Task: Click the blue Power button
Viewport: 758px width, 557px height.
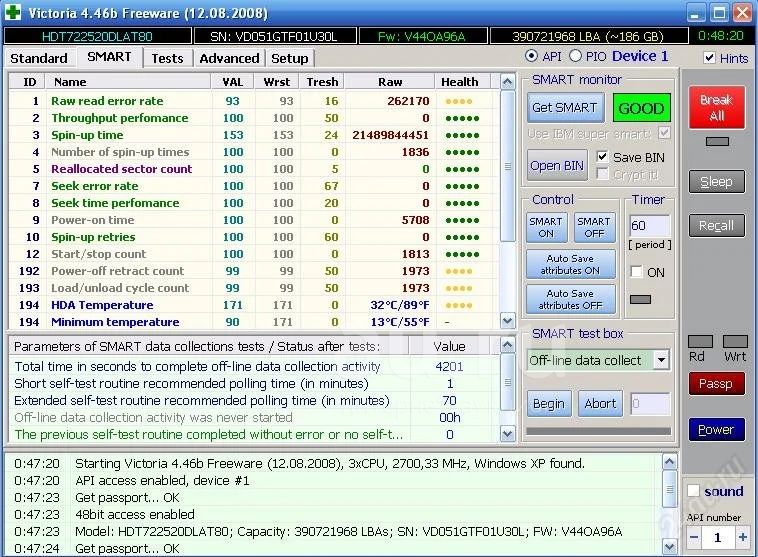Action: coord(716,430)
